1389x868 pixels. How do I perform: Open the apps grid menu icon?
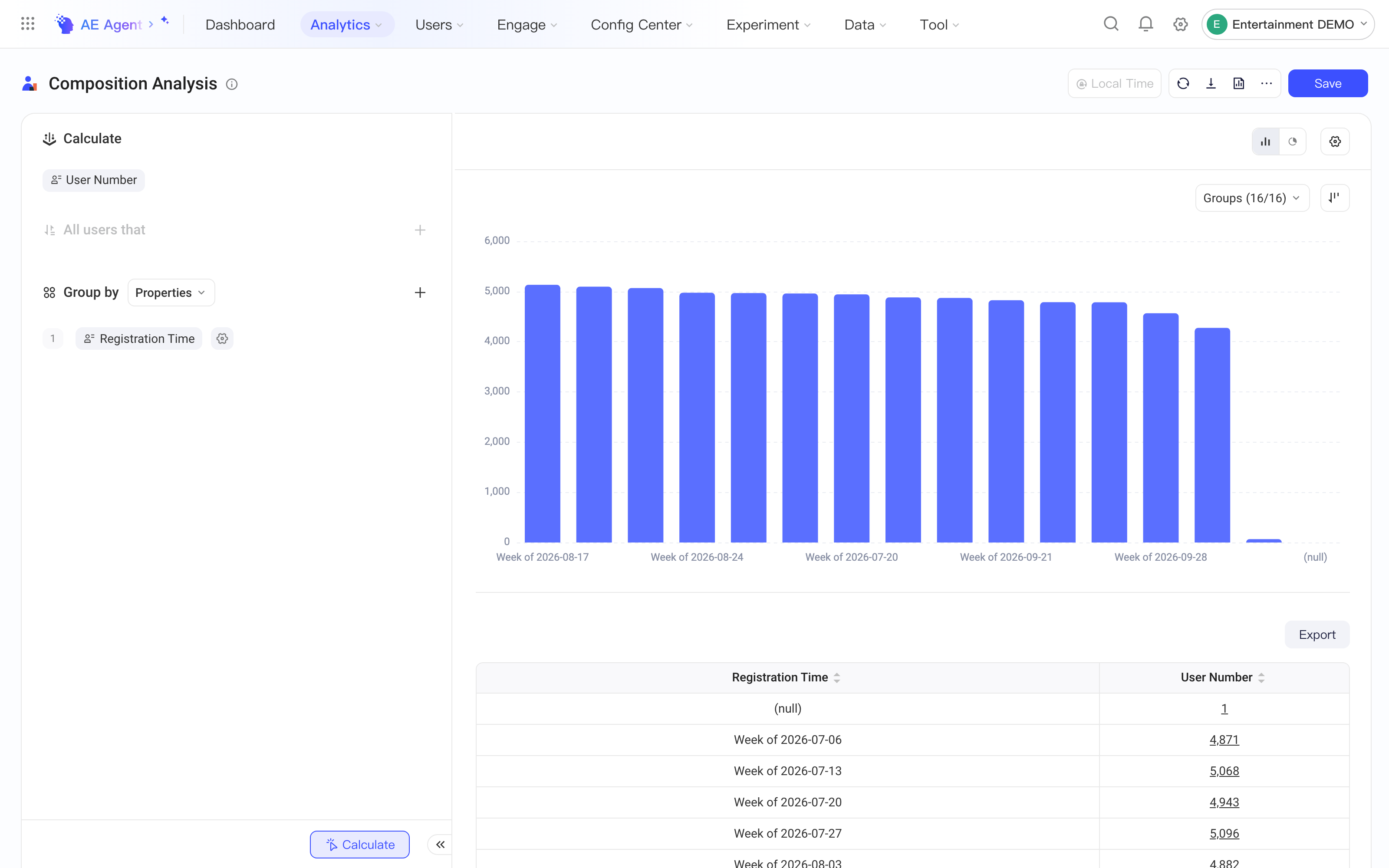27,24
